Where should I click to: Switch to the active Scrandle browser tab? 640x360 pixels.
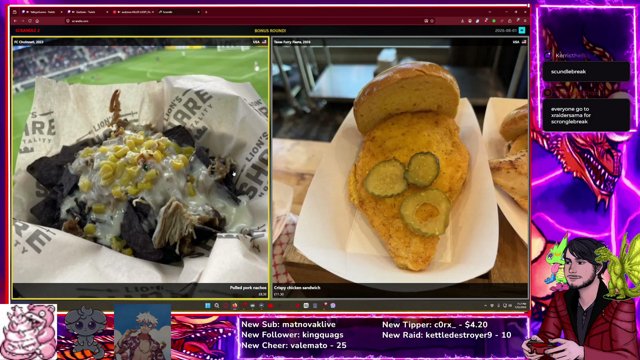(x=178, y=12)
